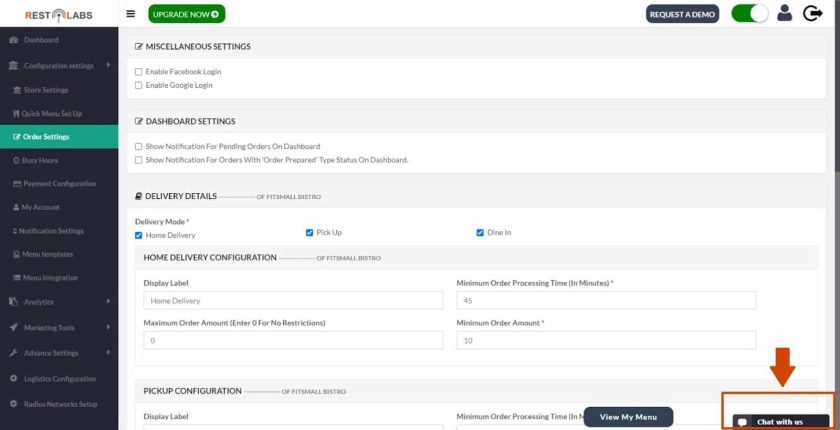Click the Logistics Configuration gear icon
This screenshot has height=430, width=840.
tap(13, 379)
